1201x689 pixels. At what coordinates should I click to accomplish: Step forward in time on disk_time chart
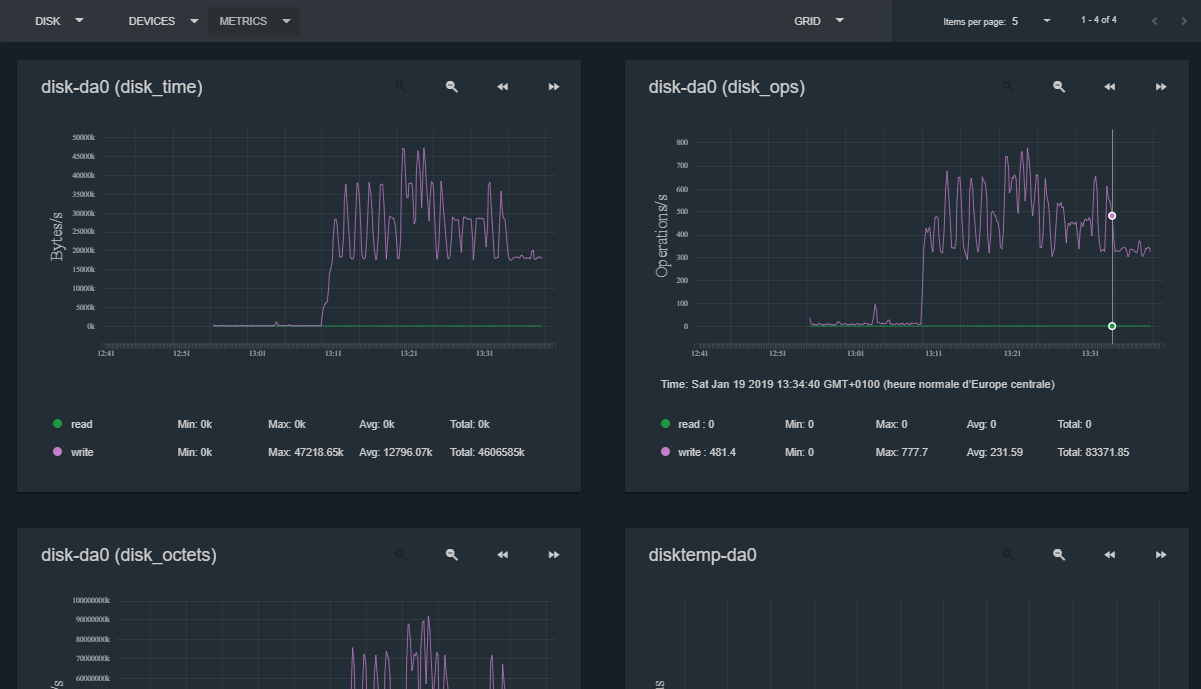click(554, 87)
